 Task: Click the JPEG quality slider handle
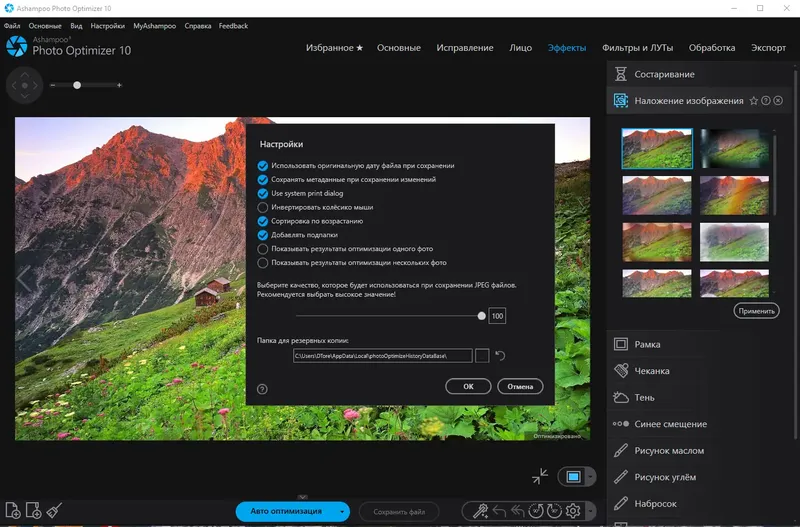pyautogui.click(x=481, y=316)
